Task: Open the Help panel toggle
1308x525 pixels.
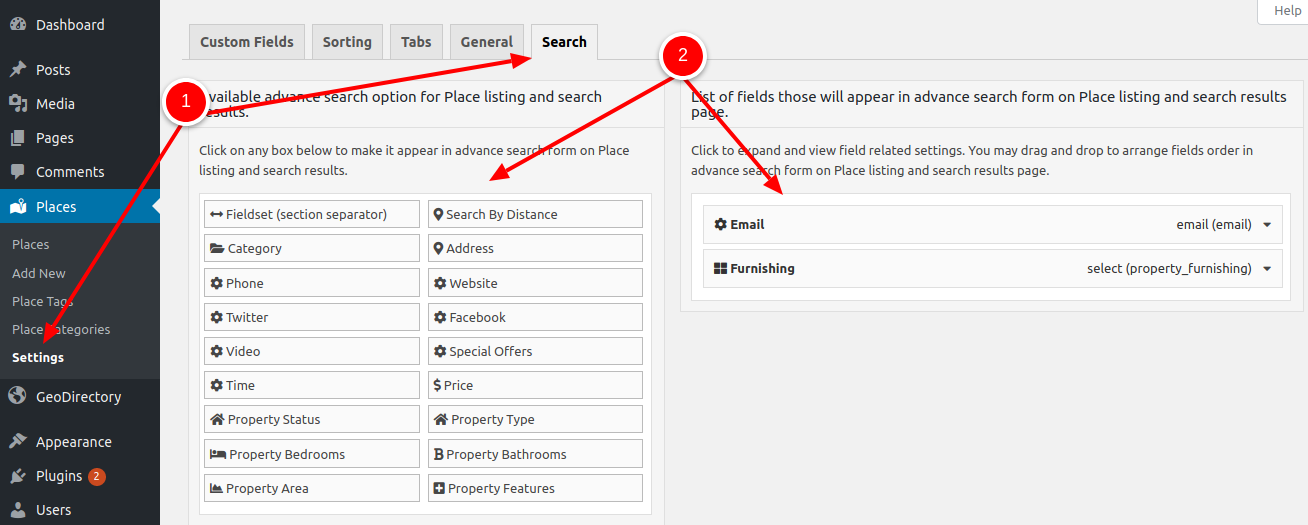Action: [x=1286, y=11]
